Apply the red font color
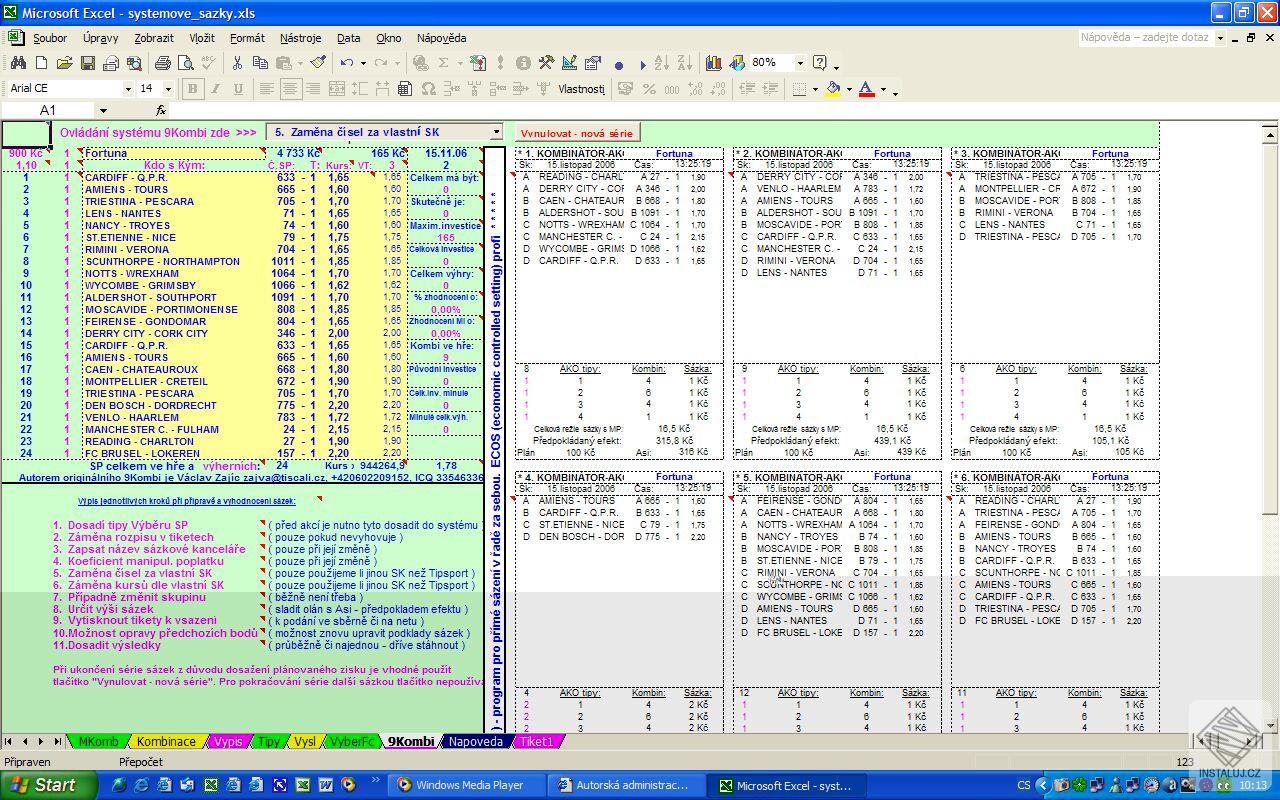 click(x=866, y=89)
